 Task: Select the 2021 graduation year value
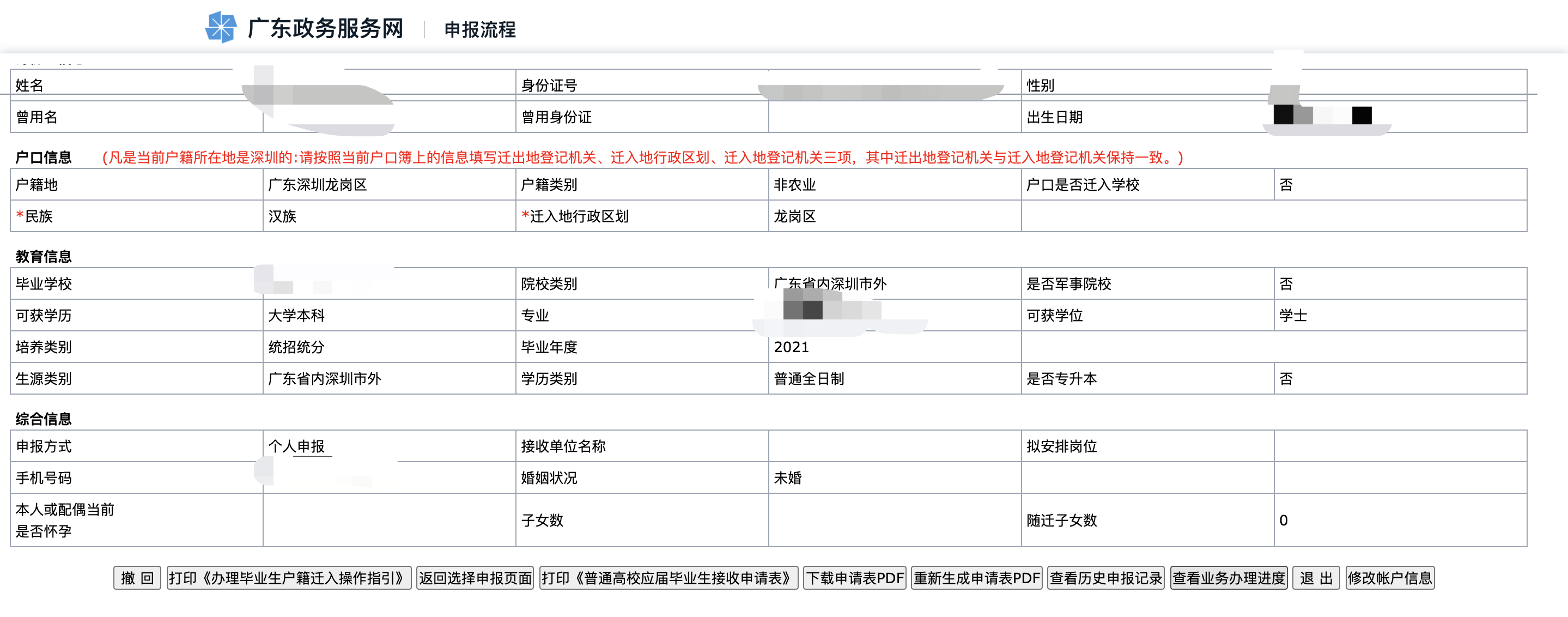pos(791,347)
